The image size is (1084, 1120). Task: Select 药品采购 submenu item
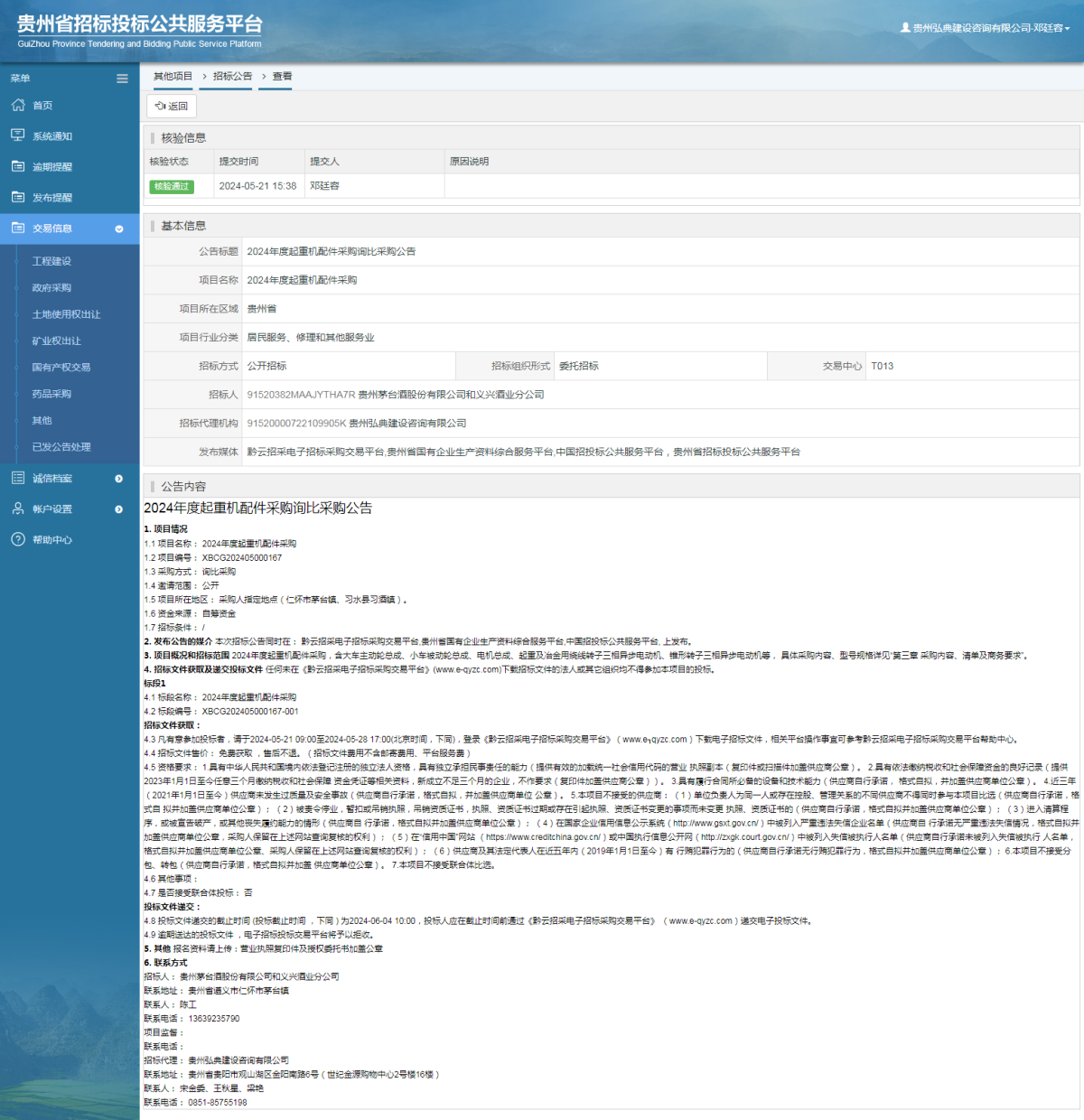point(51,394)
